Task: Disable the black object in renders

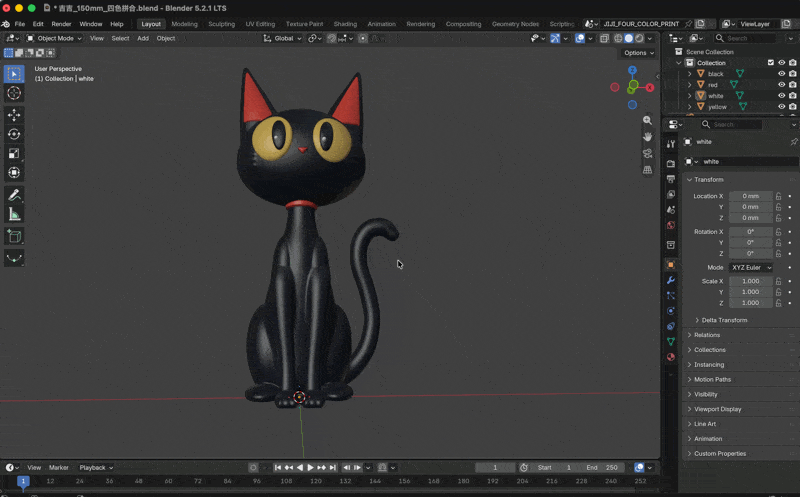Action: click(x=792, y=73)
